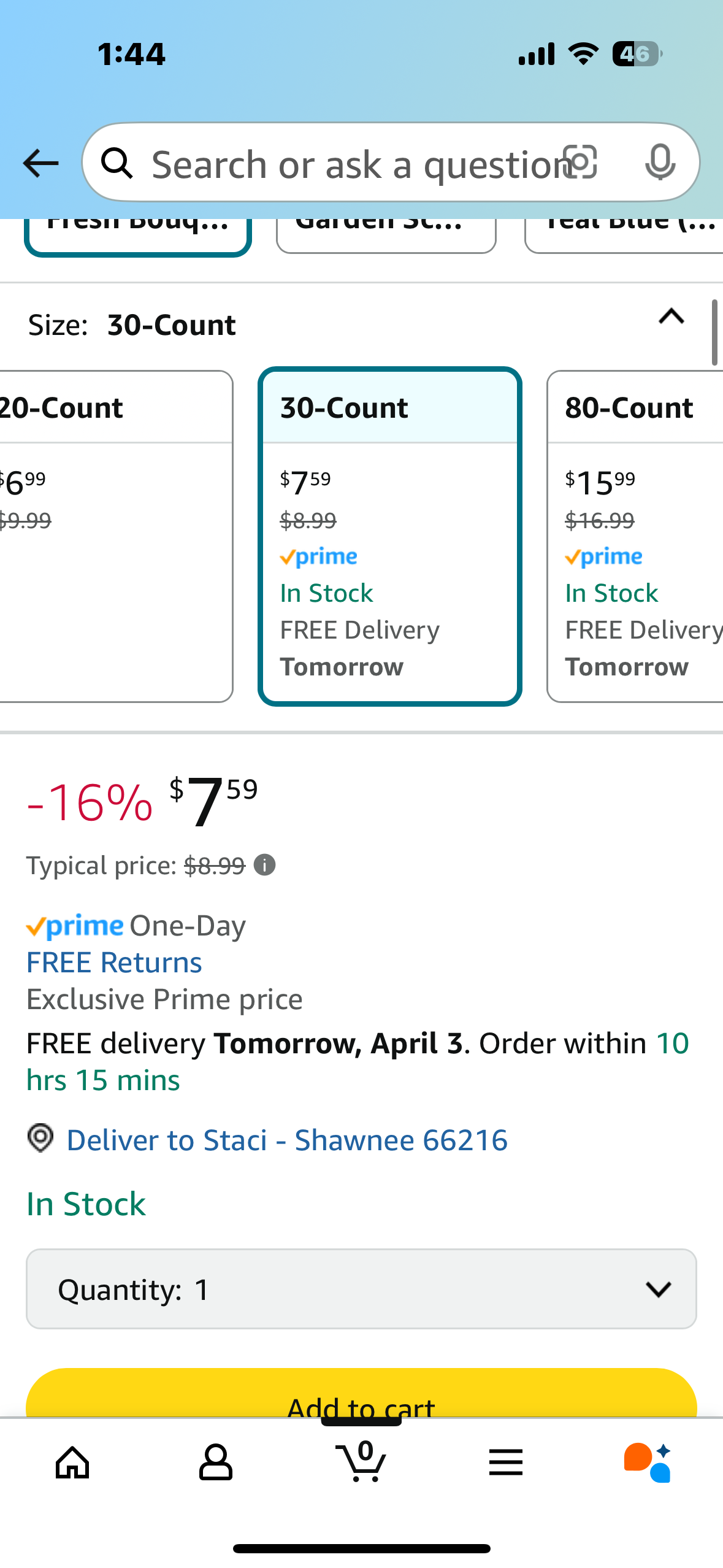Select the 80-Count size option
This screenshot has height=1568, width=723.
[x=635, y=536]
